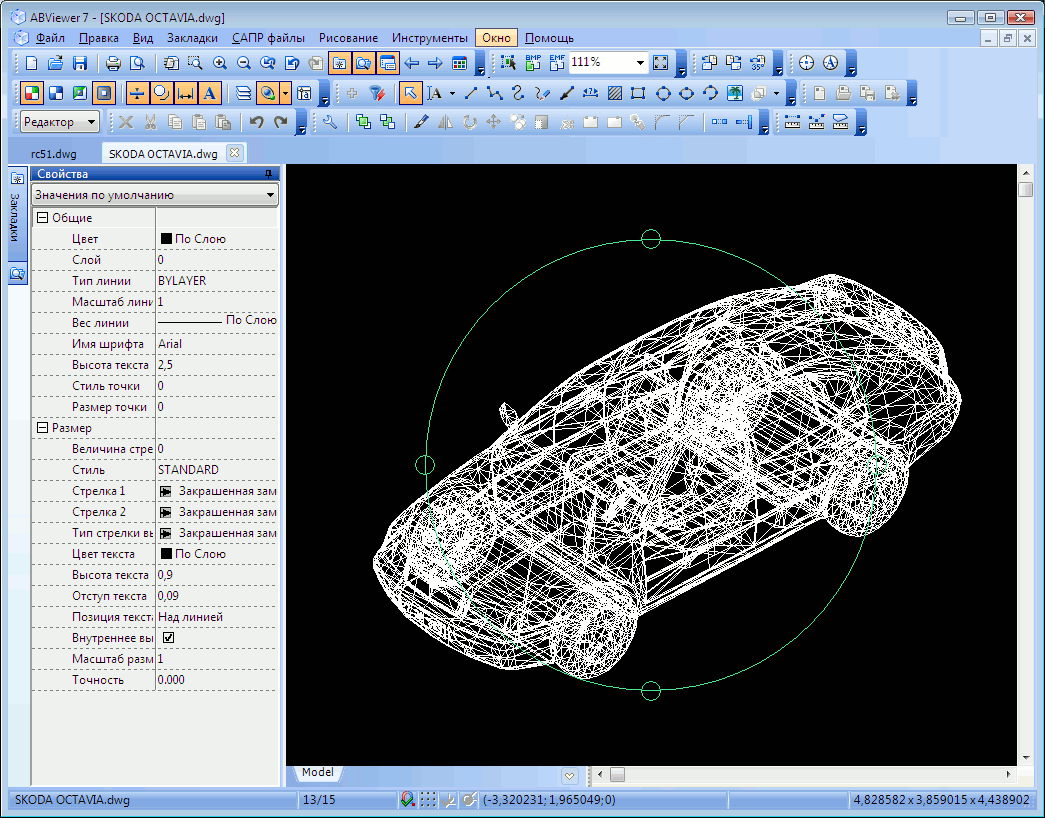Insert image with palm tree icon
The image size is (1045, 818).
[x=735, y=93]
